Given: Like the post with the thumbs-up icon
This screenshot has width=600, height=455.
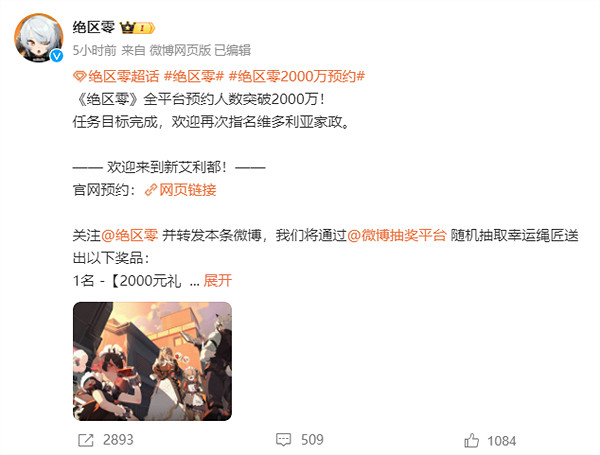Looking at the screenshot, I should pyautogui.click(x=471, y=440).
